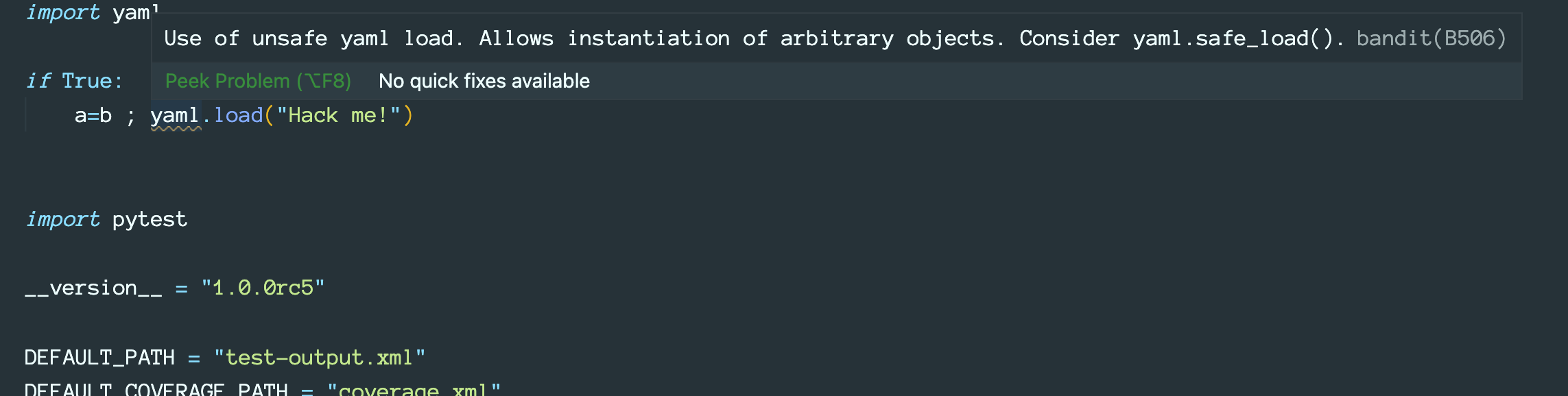Click the True keyword in the if statement
The image size is (1568, 396).
86,80
